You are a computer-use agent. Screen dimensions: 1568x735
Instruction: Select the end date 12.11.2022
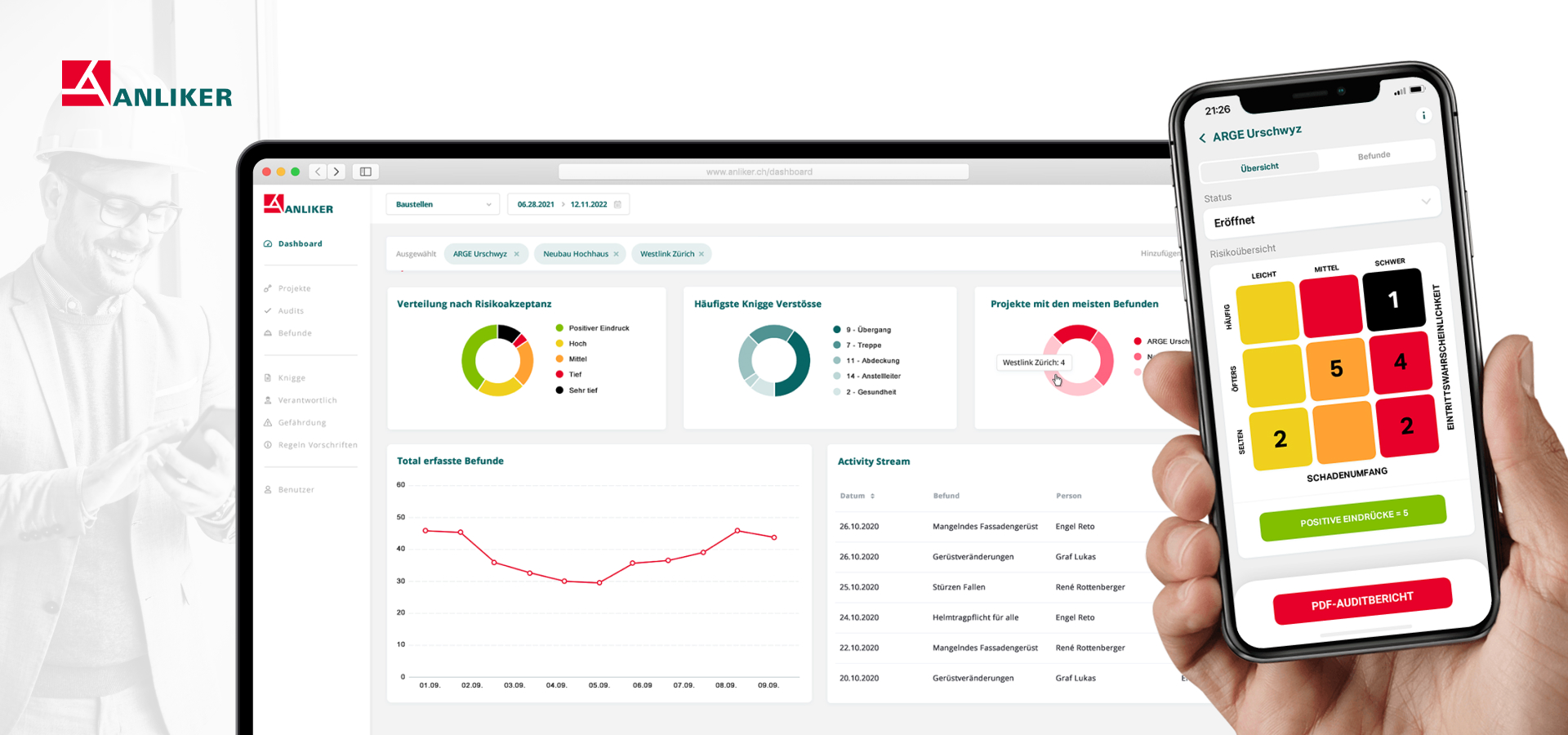(x=589, y=204)
